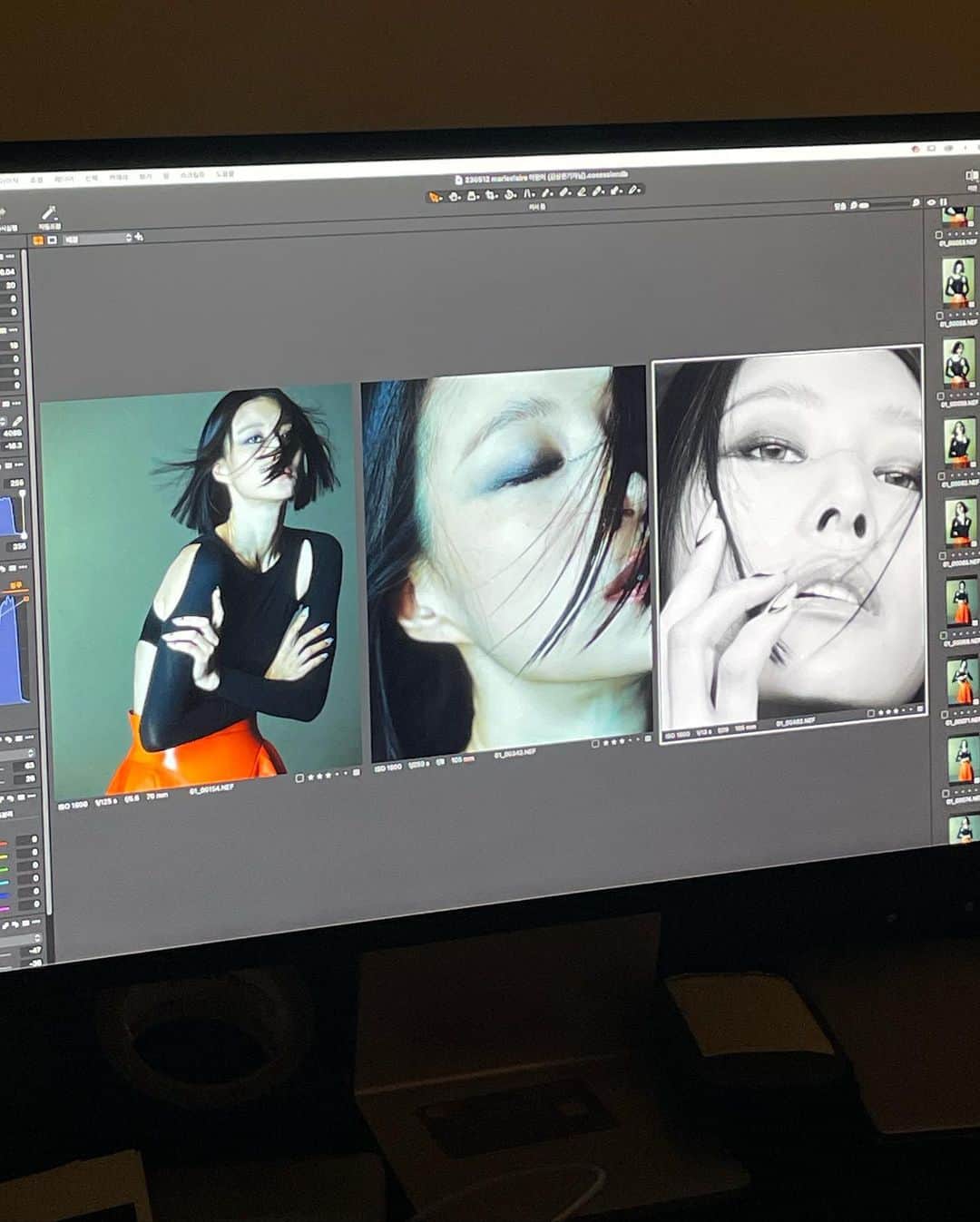Toggle checkbox under second browser thumbnail
The height and width of the screenshot is (1222, 980).
(x=939, y=317)
